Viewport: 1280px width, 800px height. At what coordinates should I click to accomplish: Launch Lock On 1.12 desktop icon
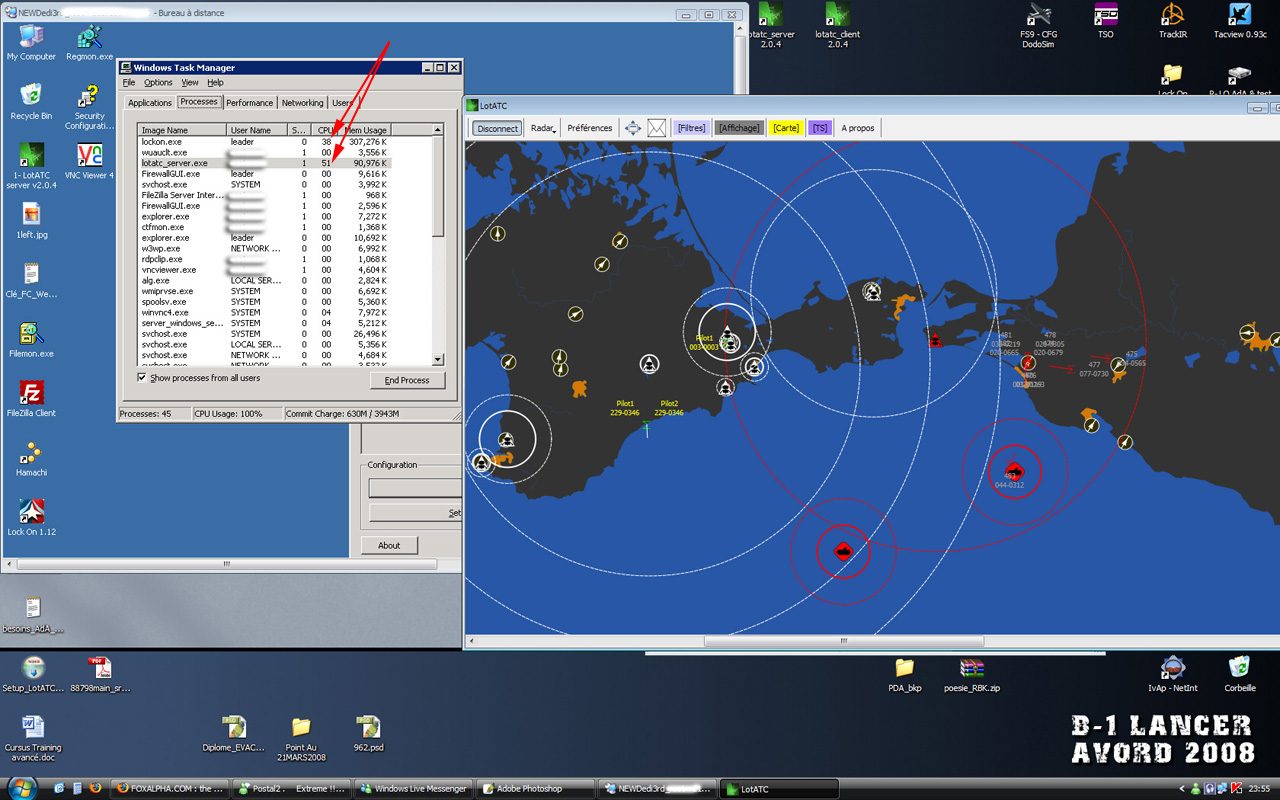[31, 511]
